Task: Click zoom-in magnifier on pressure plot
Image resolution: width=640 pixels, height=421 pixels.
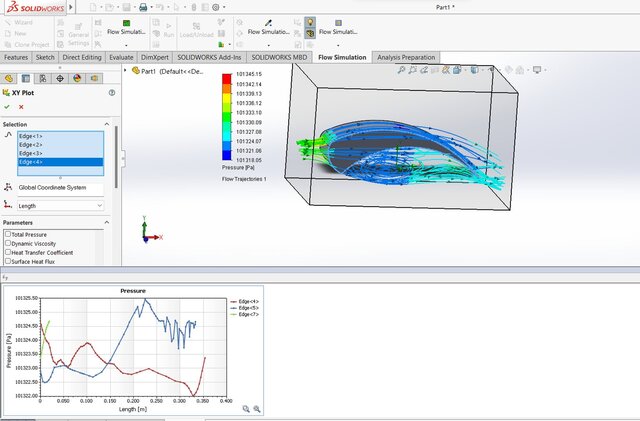Action: (x=244, y=409)
